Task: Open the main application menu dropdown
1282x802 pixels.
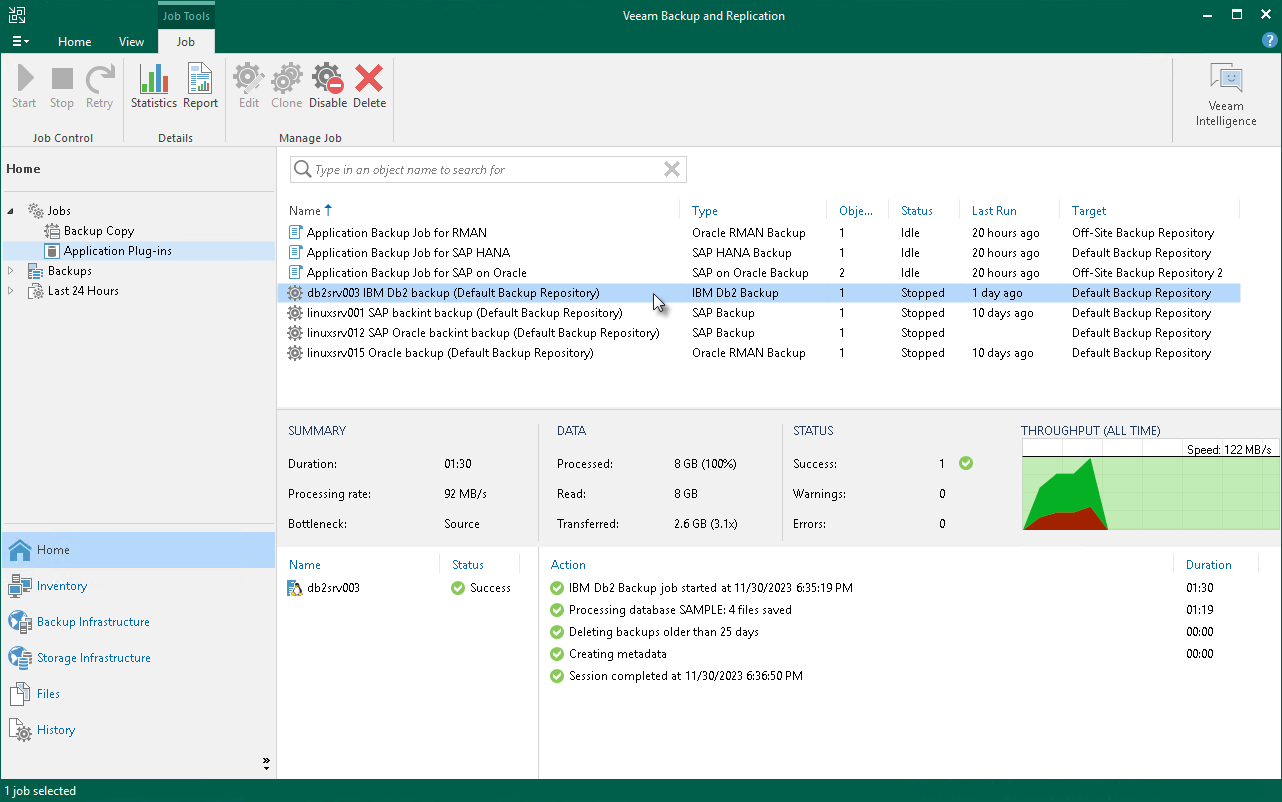Action: pos(19,41)
